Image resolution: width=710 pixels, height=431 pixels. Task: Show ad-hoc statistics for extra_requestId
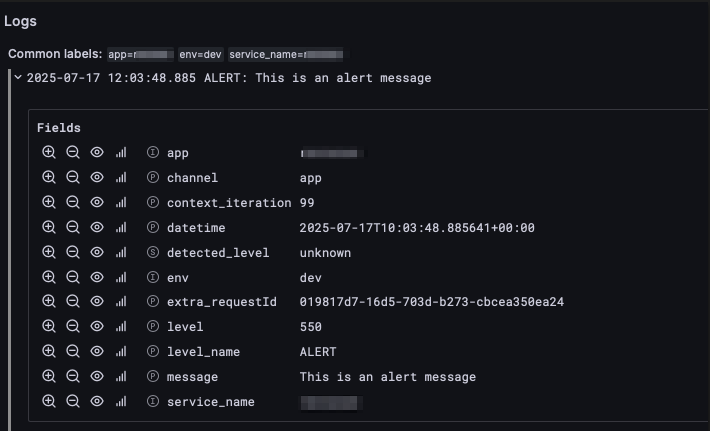tap(121, 302)
